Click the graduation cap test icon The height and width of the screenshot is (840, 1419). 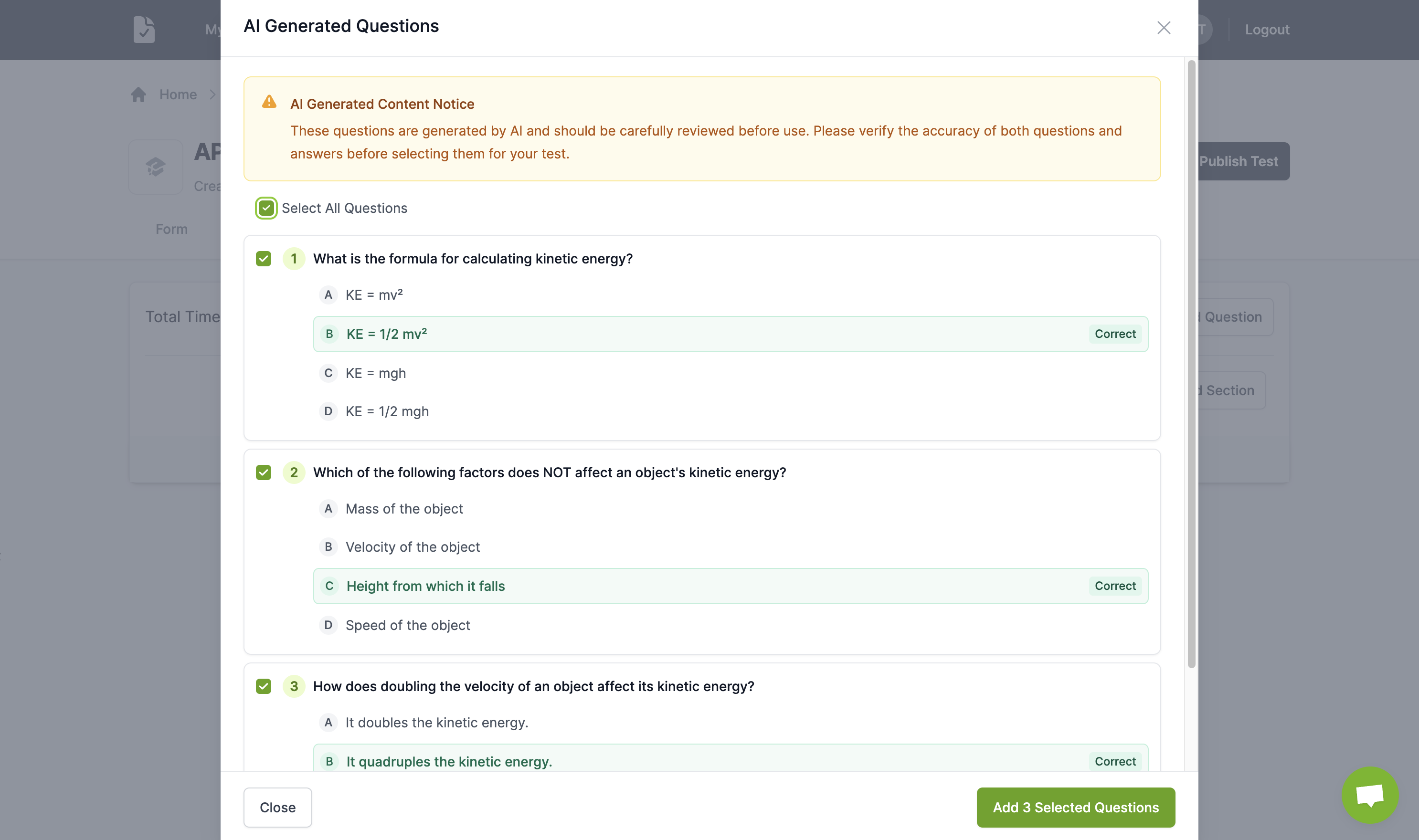click(x=156, y=167)
